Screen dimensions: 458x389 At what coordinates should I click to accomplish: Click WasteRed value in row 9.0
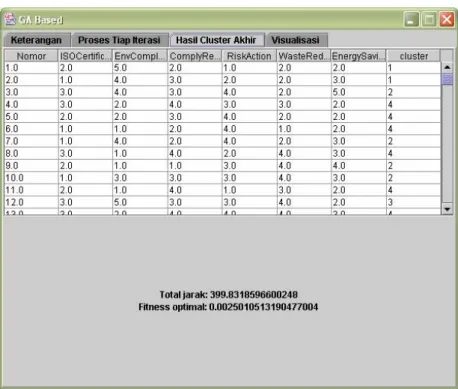[304, 165]
